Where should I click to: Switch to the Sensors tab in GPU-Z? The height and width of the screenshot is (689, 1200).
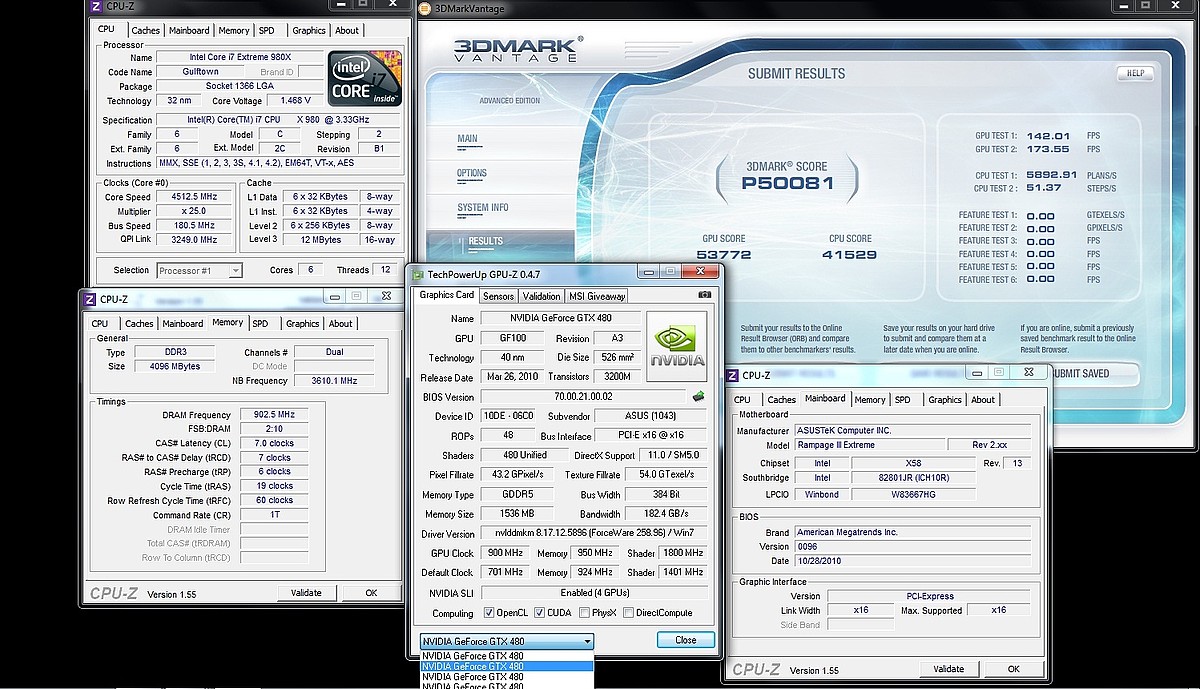[x=498, y=296]
